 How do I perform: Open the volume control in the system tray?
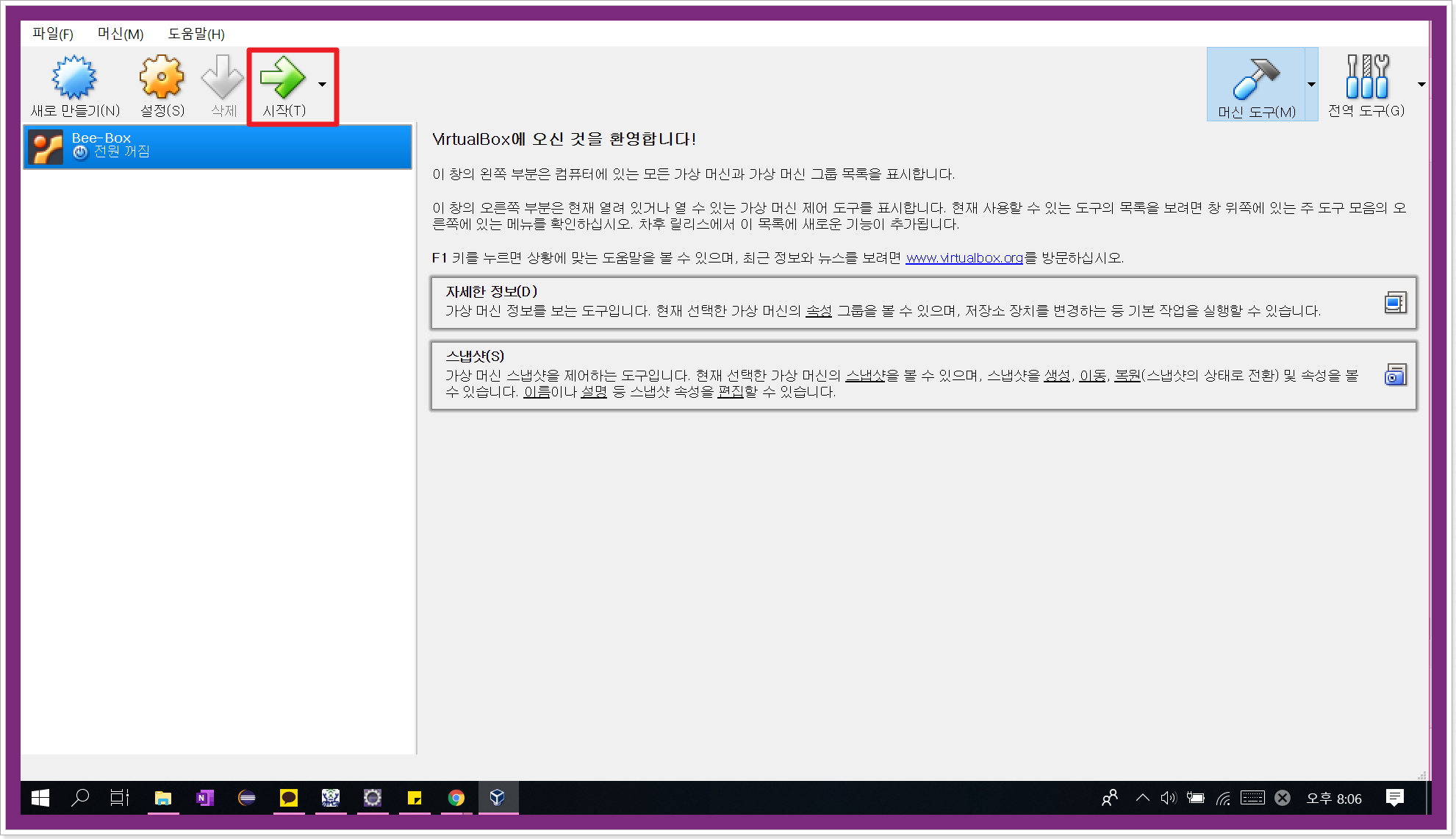[1169, 798]
